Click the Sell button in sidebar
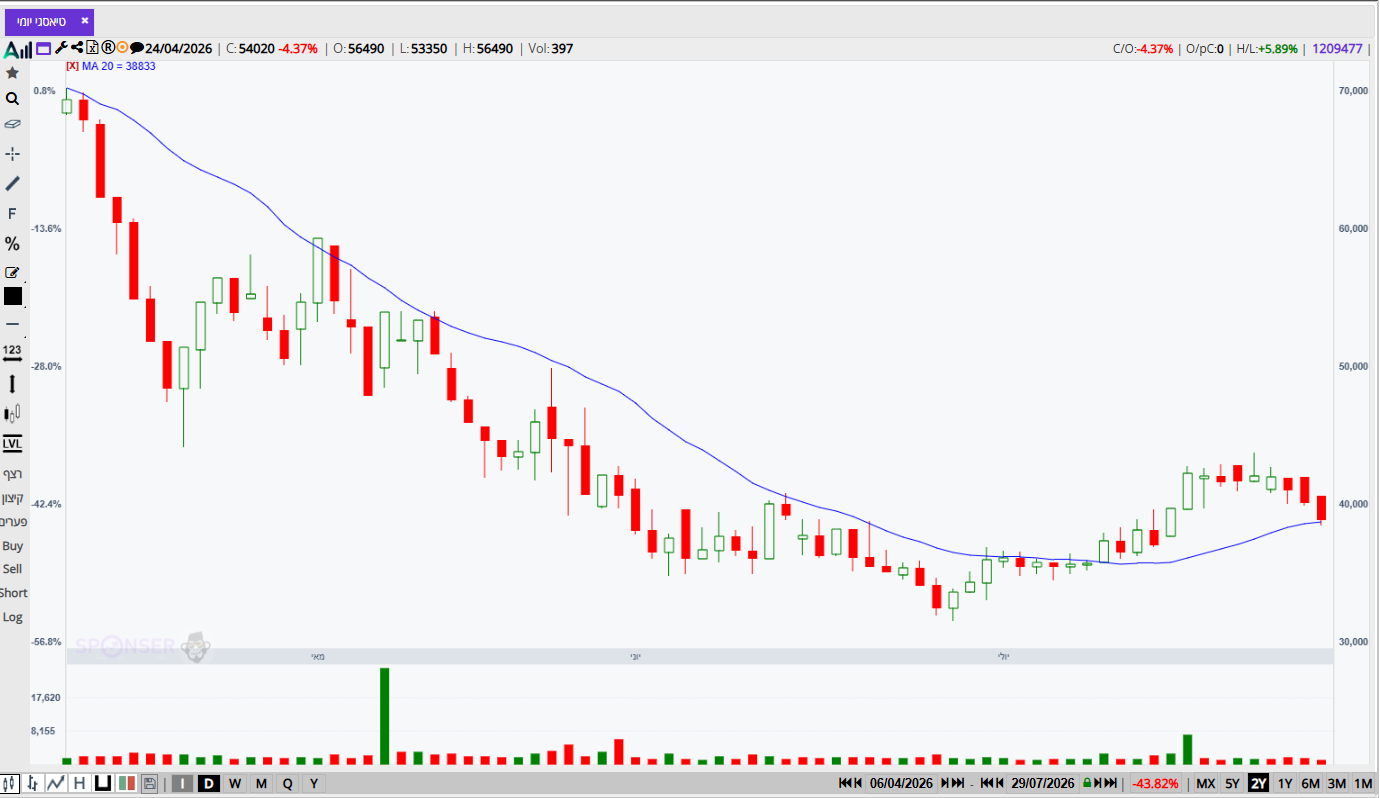This screenshot has height=798, width=1380. (12, 569)
